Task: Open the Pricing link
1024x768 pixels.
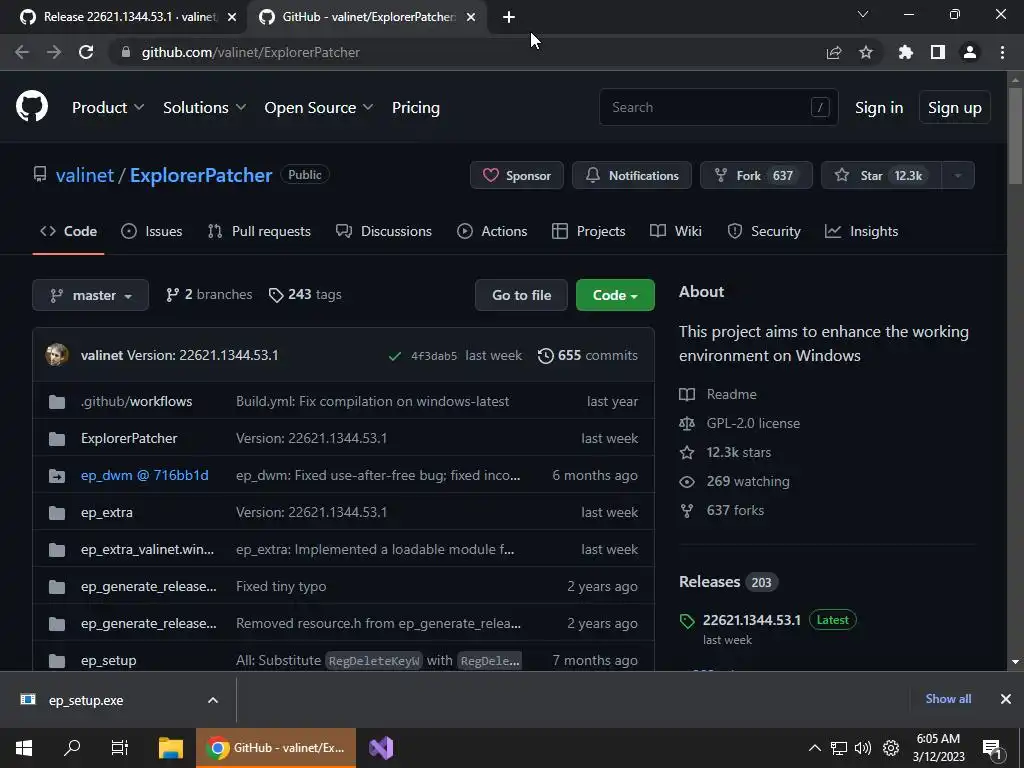Action: (x=415, y=107)
